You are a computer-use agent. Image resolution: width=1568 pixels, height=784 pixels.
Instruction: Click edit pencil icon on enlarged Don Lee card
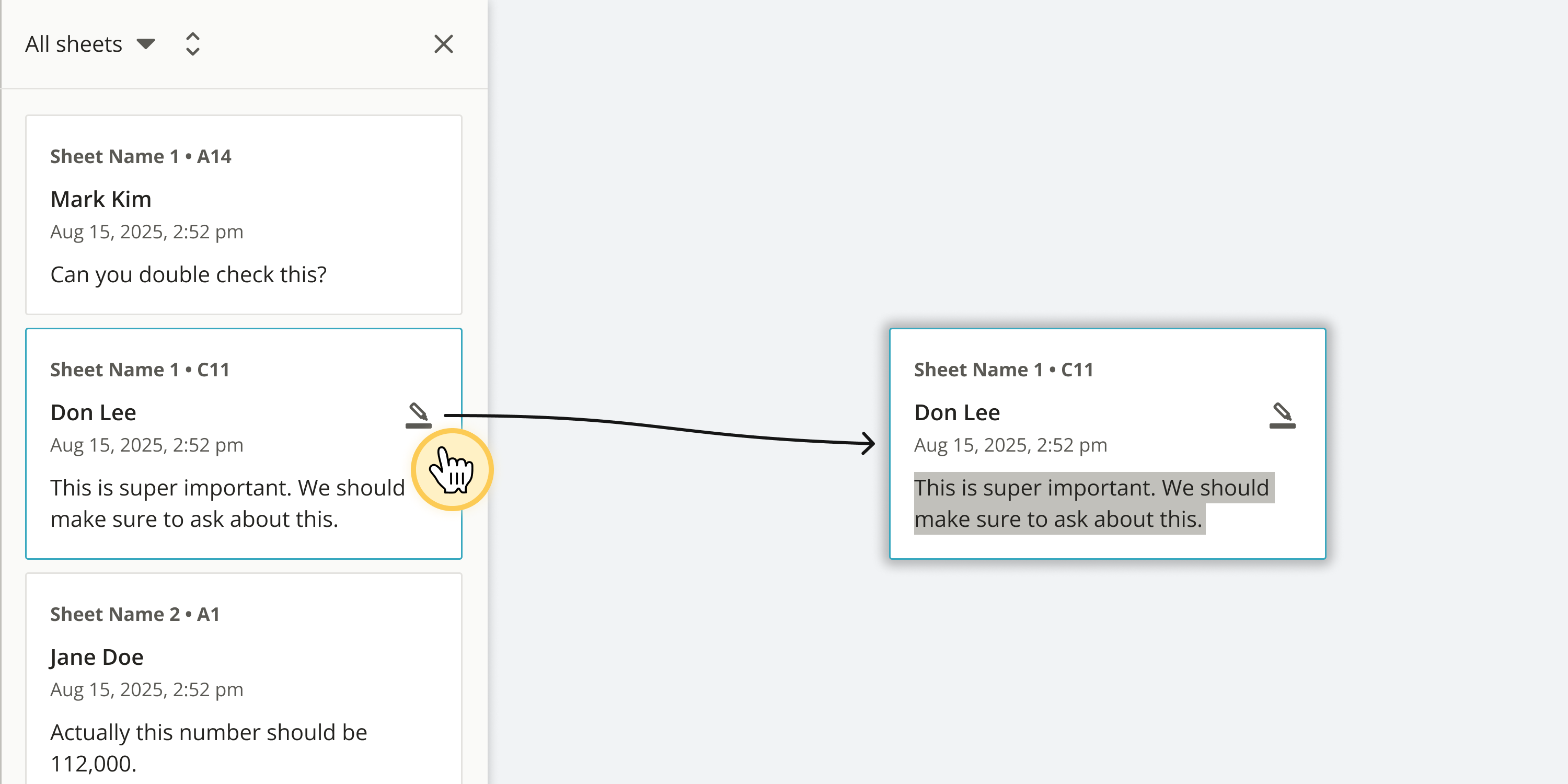point(1282,415)
